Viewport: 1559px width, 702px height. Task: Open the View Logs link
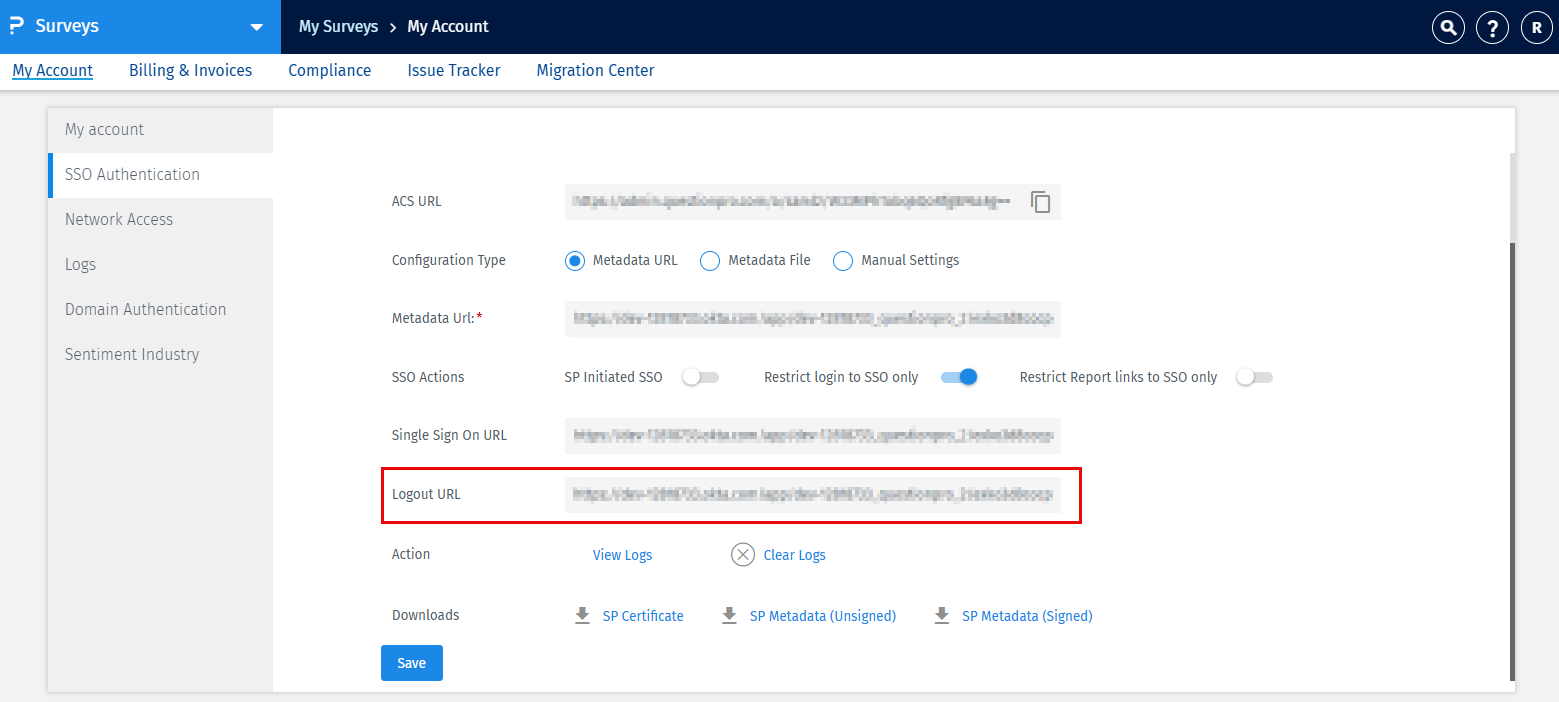click(x=622, y=555)
